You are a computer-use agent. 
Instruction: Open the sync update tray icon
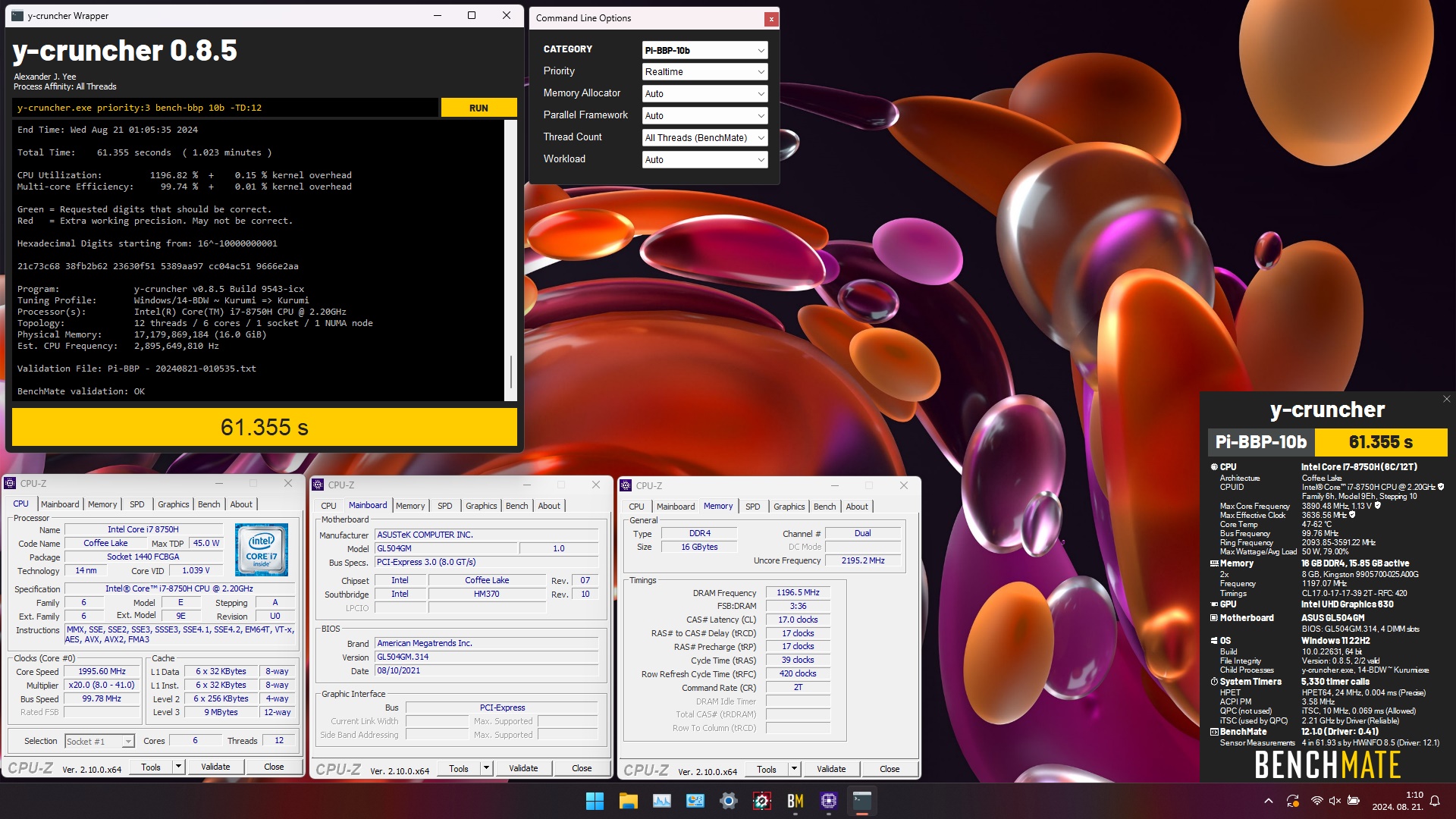(1292, 801)
